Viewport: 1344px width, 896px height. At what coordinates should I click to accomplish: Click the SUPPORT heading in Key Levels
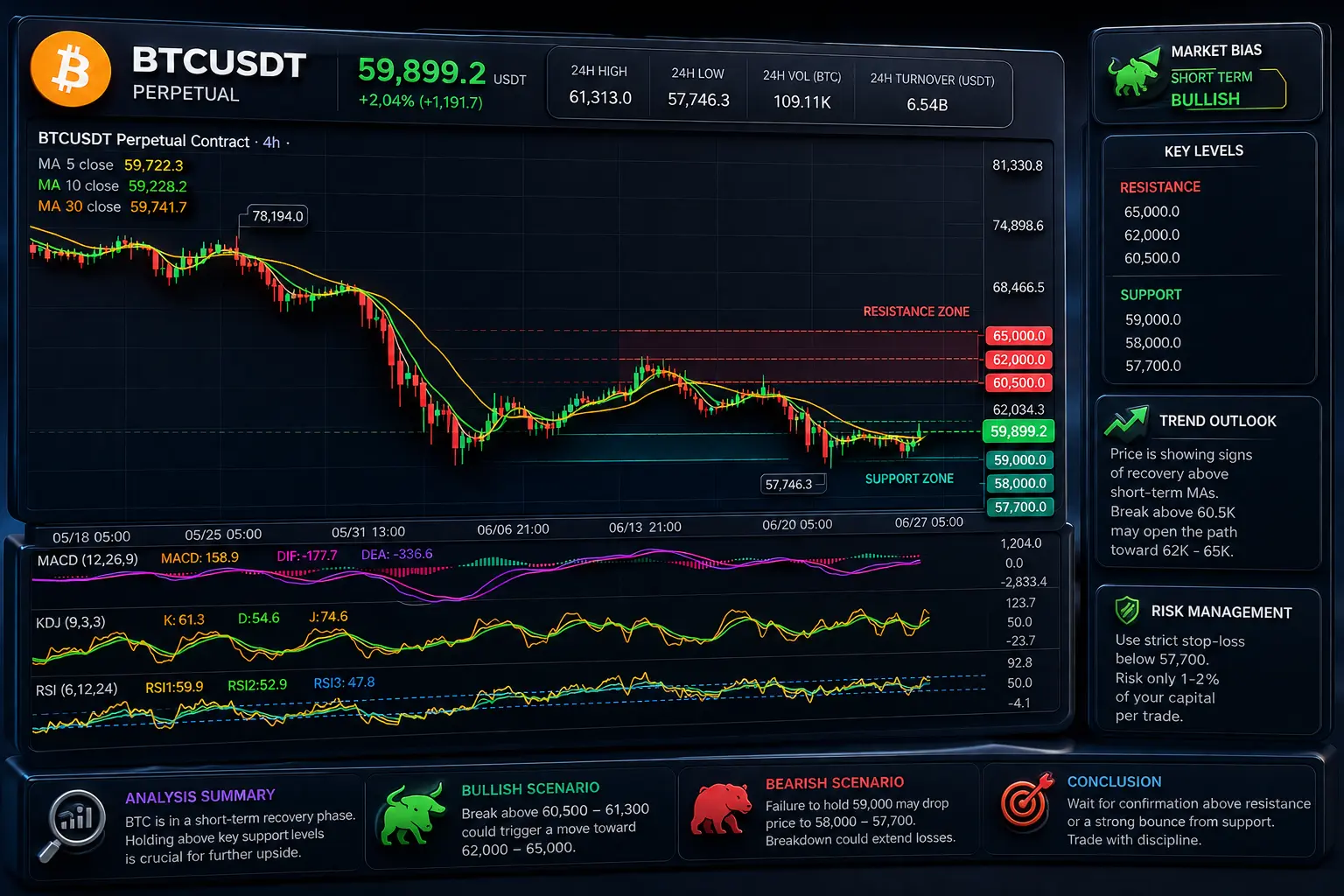coord(1151,295)
